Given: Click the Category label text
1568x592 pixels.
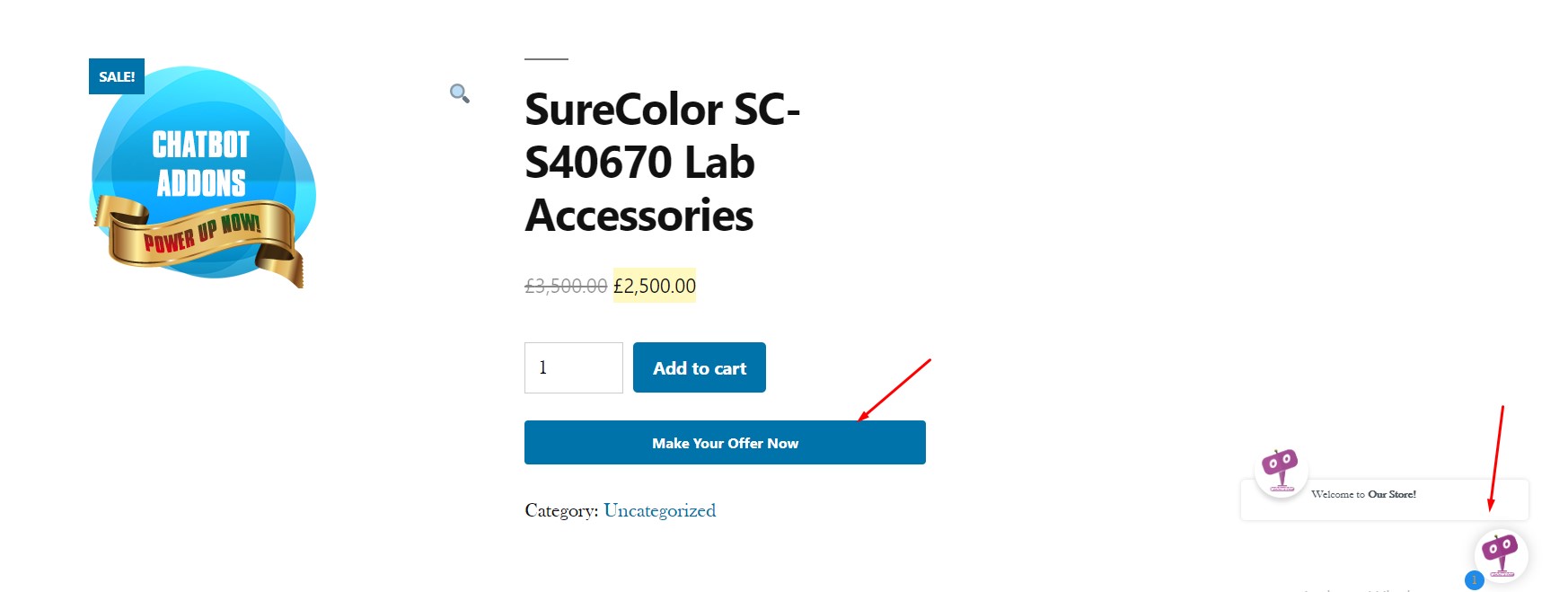Looking at the screenshot, I should (x=561, y=510).
